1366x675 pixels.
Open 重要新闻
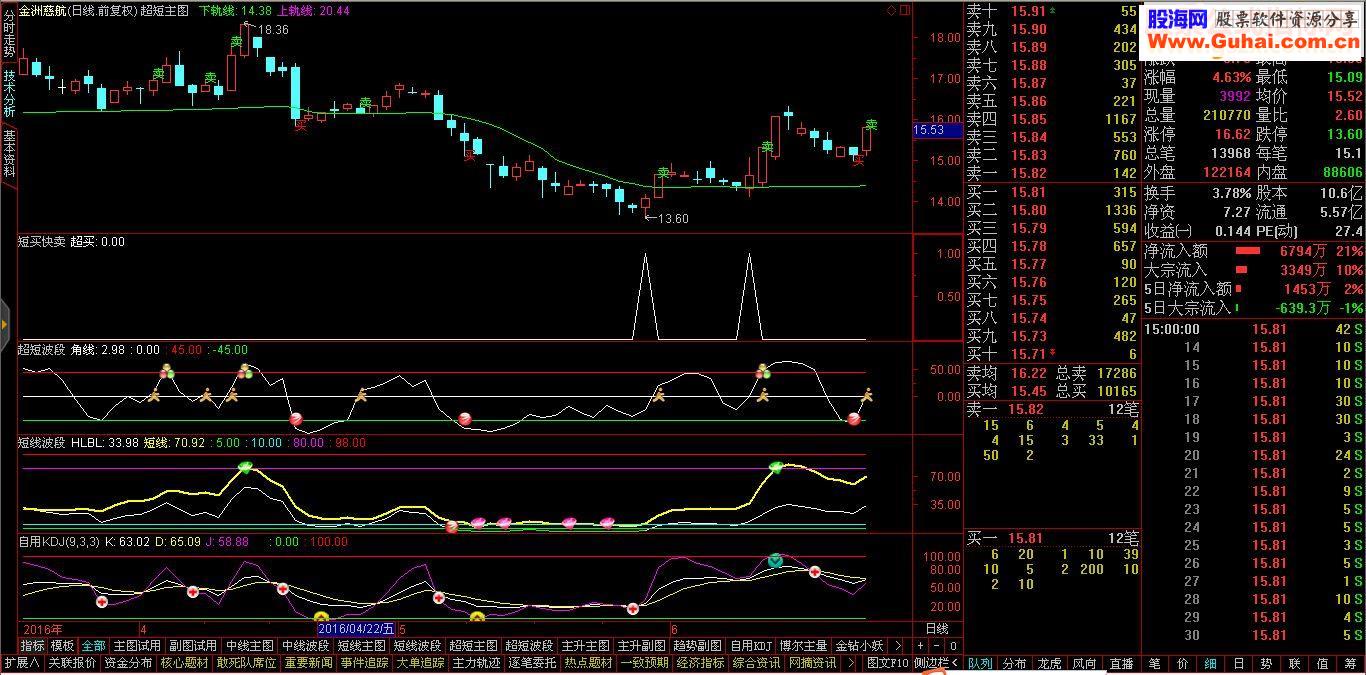point(308,663)
